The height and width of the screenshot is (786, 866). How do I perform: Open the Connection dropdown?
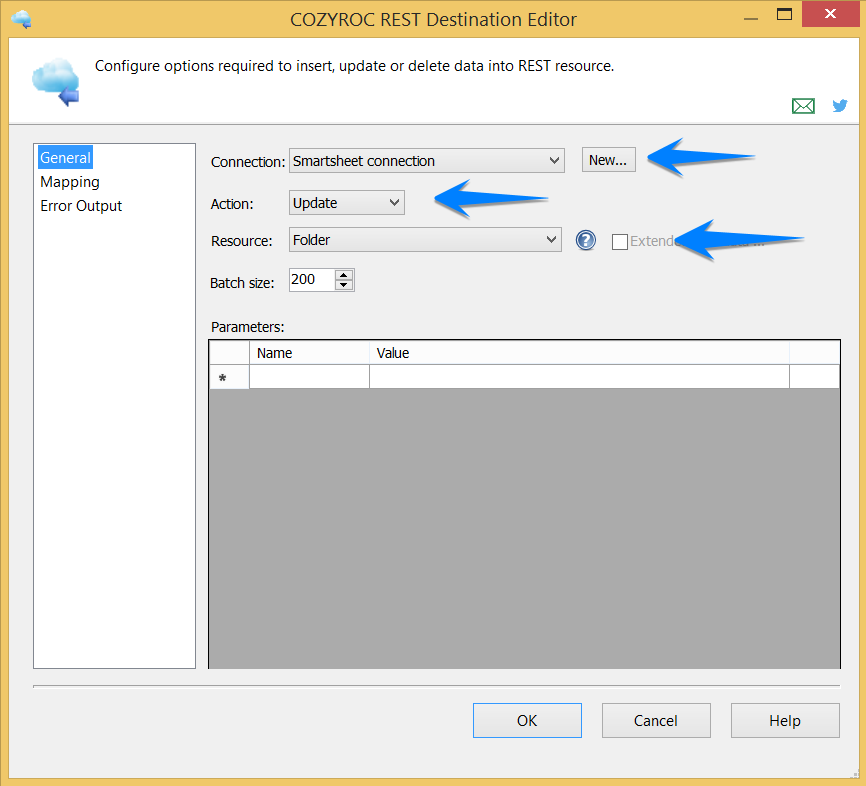tap(426, 161)
